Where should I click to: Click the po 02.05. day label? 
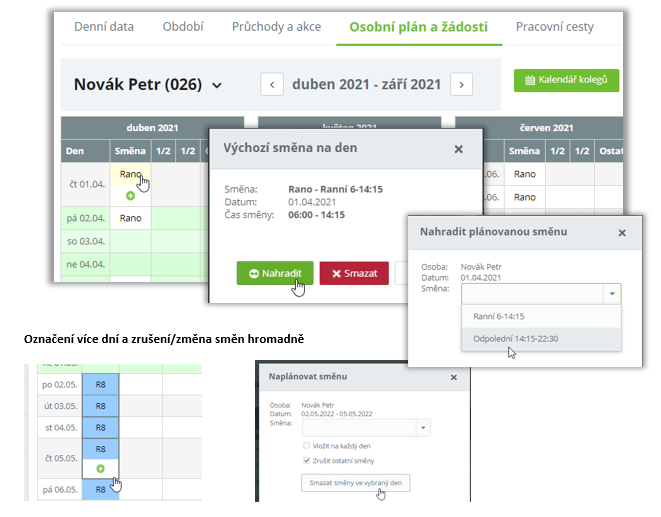click(60, 385)
